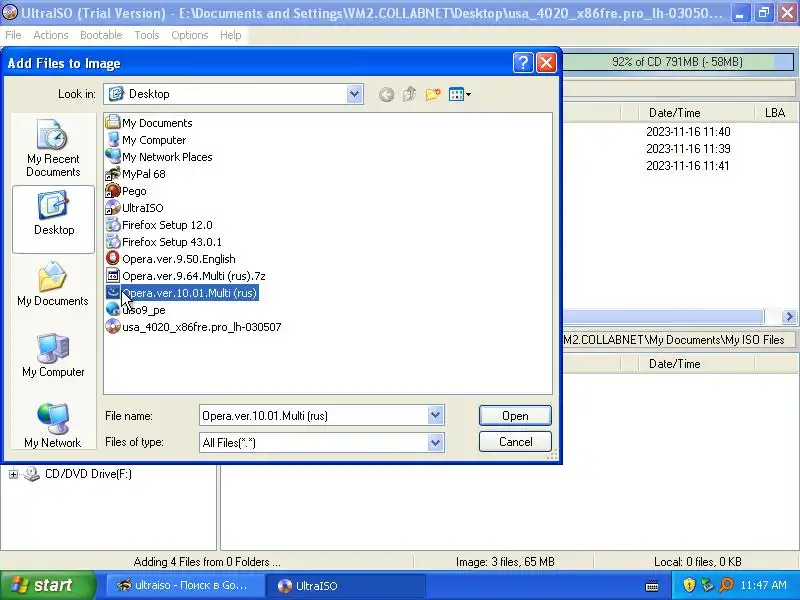Open My Recent Documents in places bar
The image size is (800, 600).
(x=53, y=148)
